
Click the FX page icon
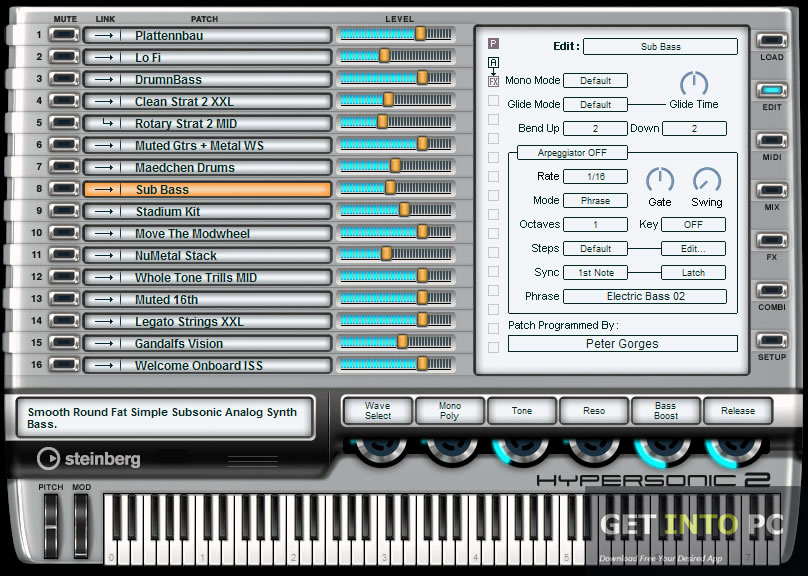point(493,81)
